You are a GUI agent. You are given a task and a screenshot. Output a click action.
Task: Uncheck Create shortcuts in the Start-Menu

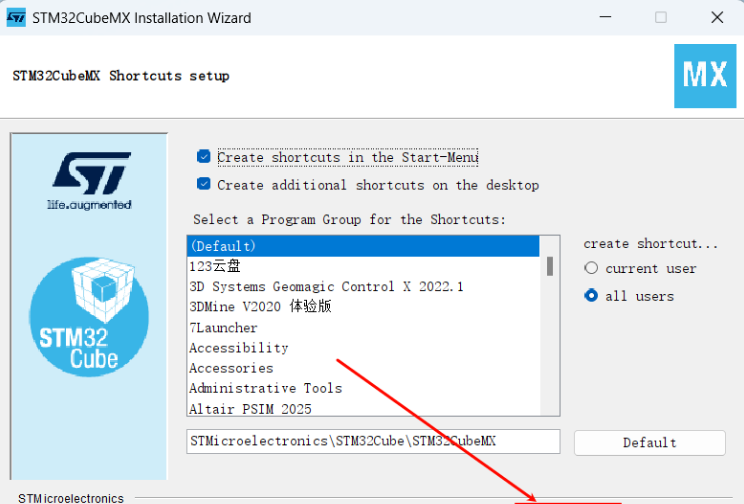(204, 156)
